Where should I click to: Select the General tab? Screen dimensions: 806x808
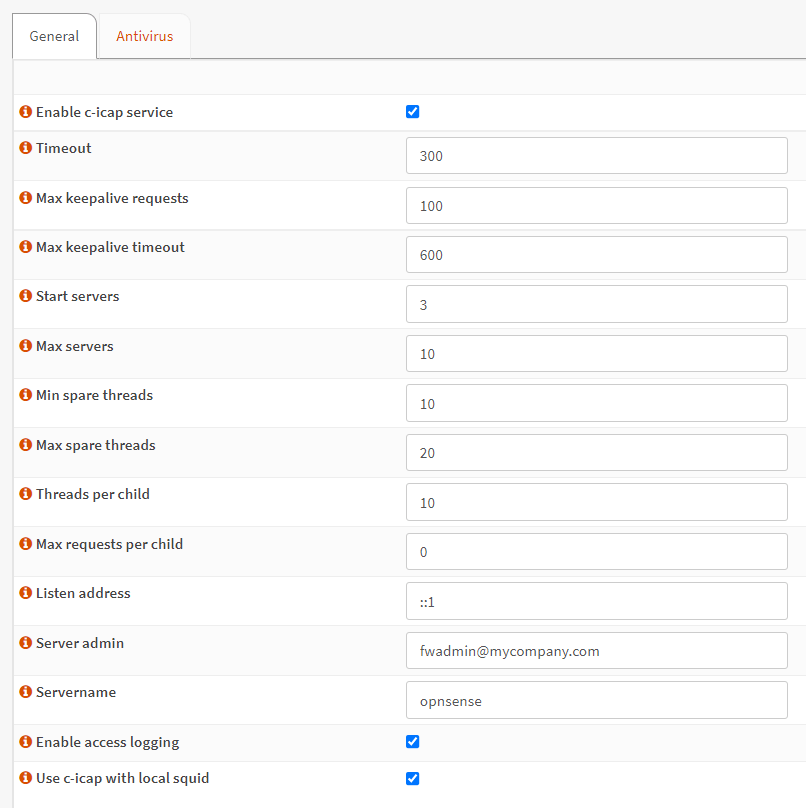point(54,37)
